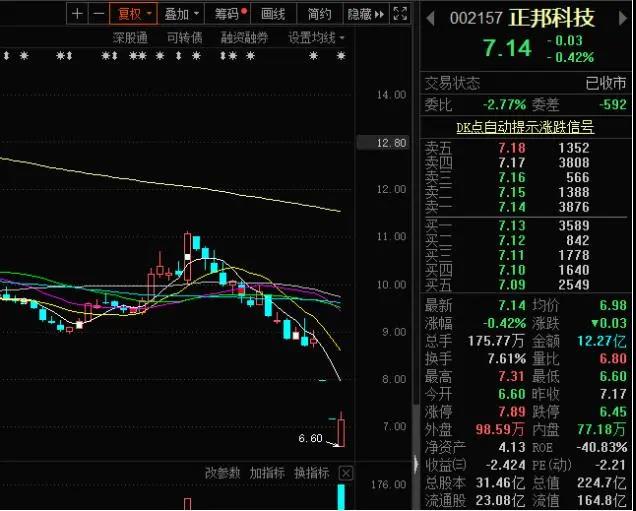Click the 加指标 button
The image size is (636, 511).
[x=266, y=472]
